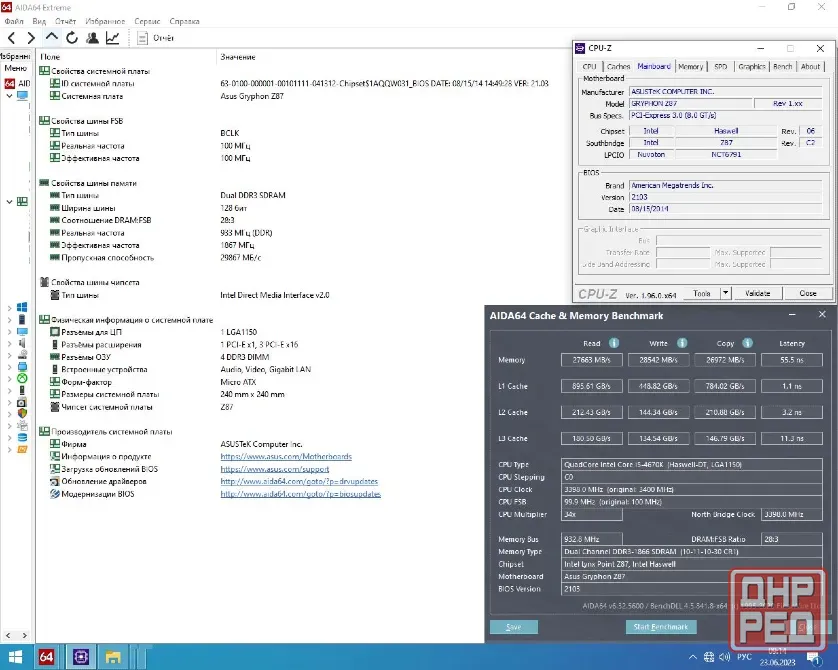
Task: Click the info icon next to Read
Action: point(614,343)
